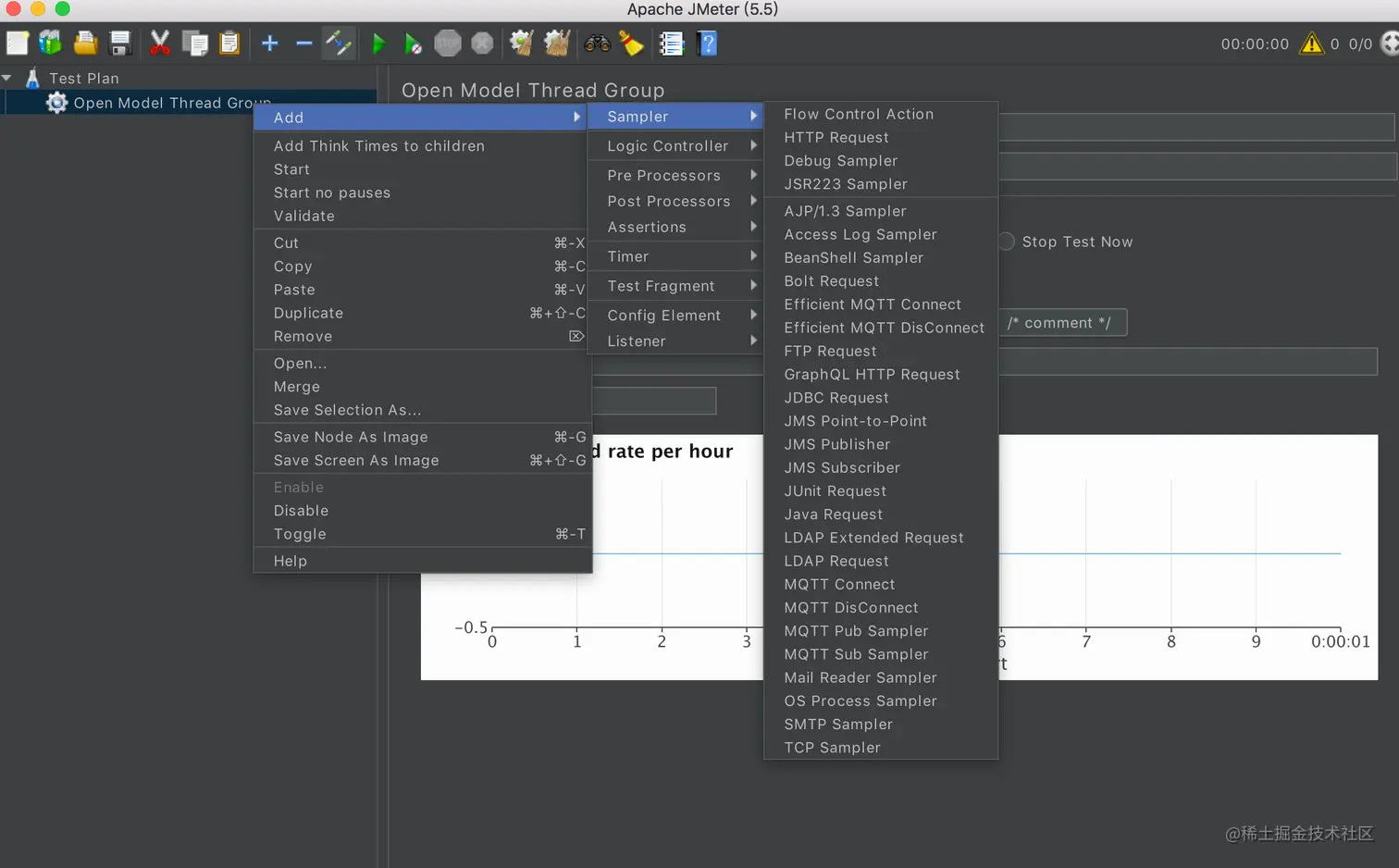Click the Clear All toolbar icon
1399x868 pixels.
(557, 43)
